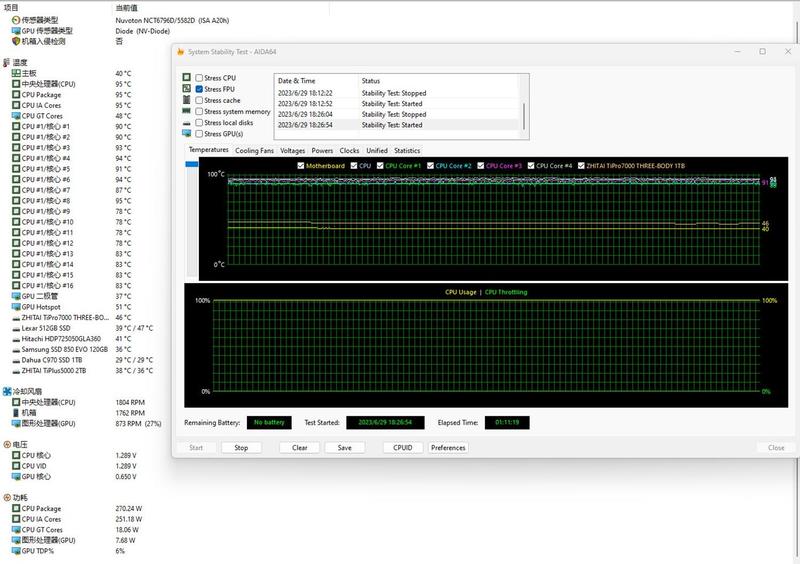Click the 冷却风扇 fan section icon
Viewport: 800px width, 564px height.
pyautogui.click(x=7, y=391)
